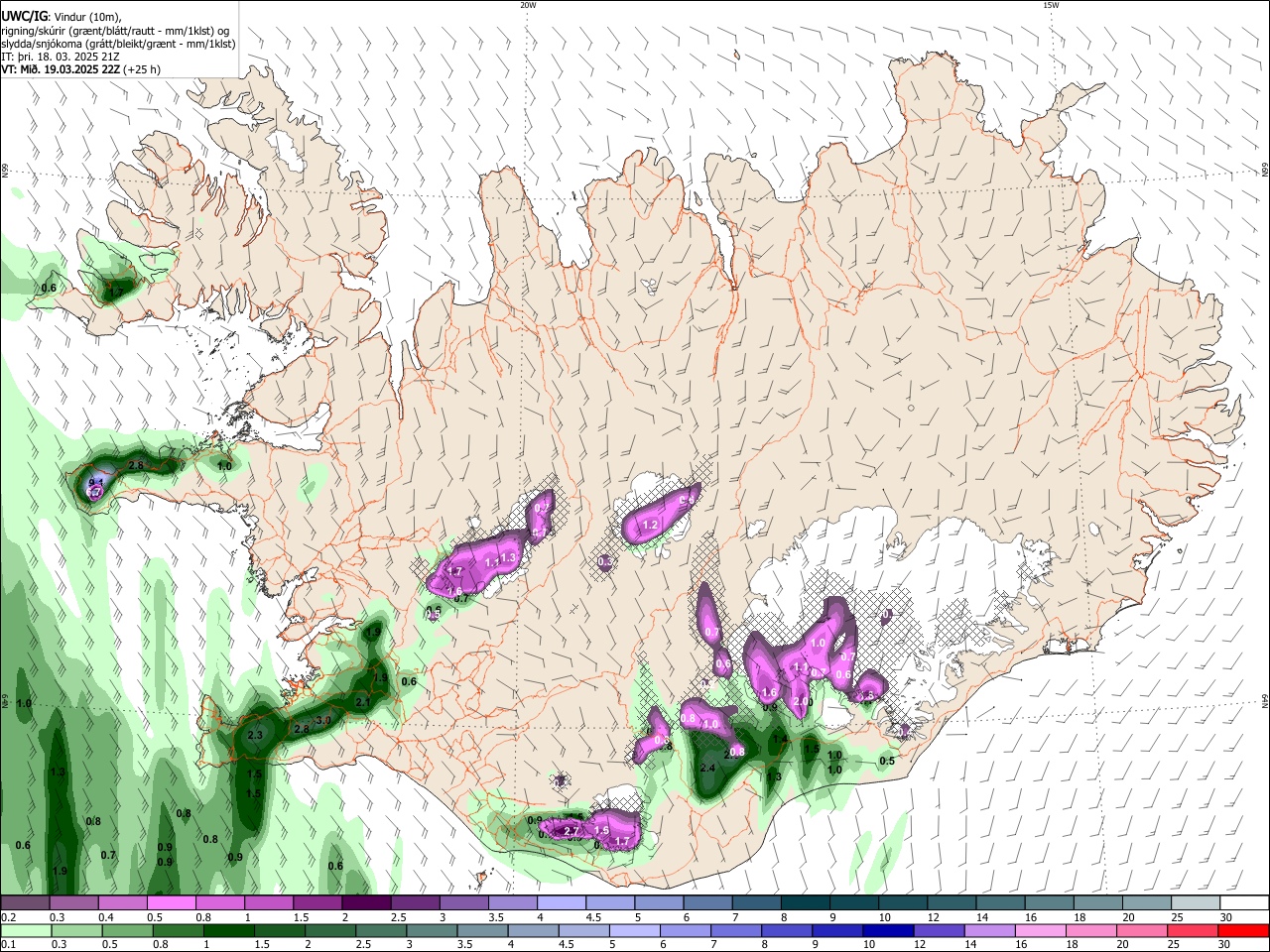Click the pink rain swatch spanning 18–20
The image size is (1270, 952).
point(1090,930)
